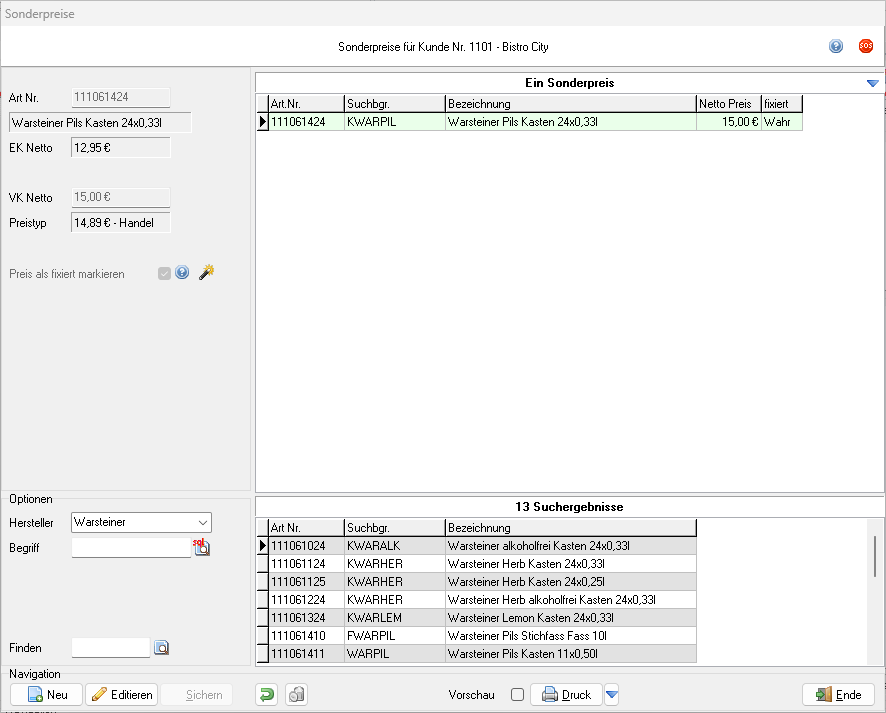Click Bezeichnung header in search results
This screenshot has height=713, width=886.
(x=569, y=528)
